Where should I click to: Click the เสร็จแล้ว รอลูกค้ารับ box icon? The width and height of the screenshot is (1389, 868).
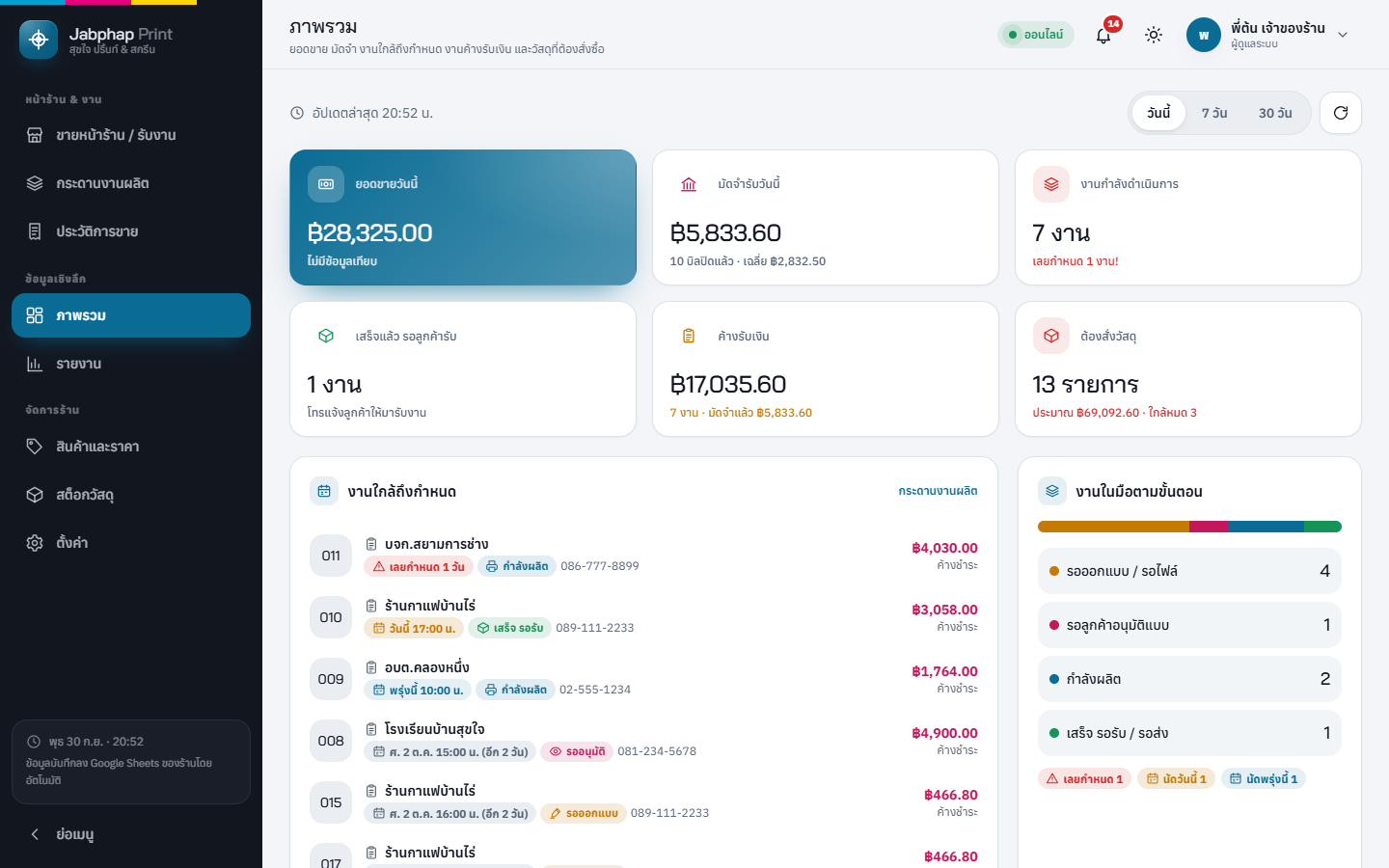[x=326, y=336]
